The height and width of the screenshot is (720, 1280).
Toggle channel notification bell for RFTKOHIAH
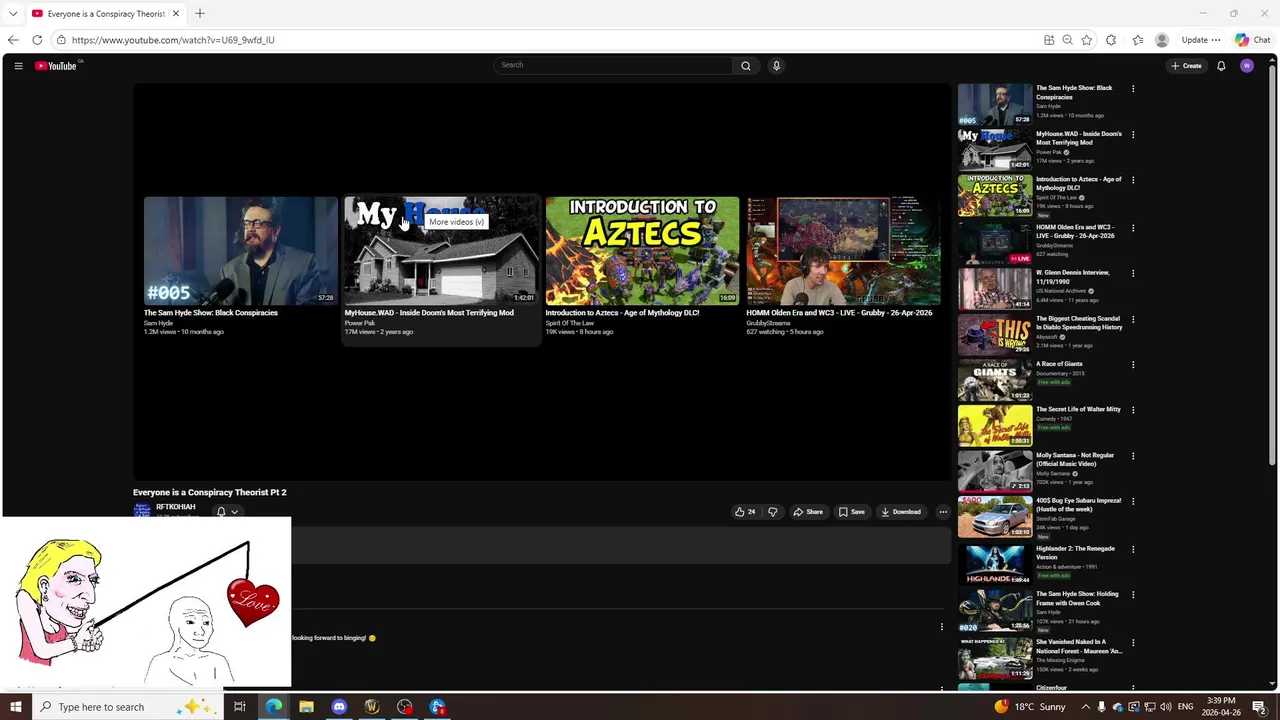point(221,511)
